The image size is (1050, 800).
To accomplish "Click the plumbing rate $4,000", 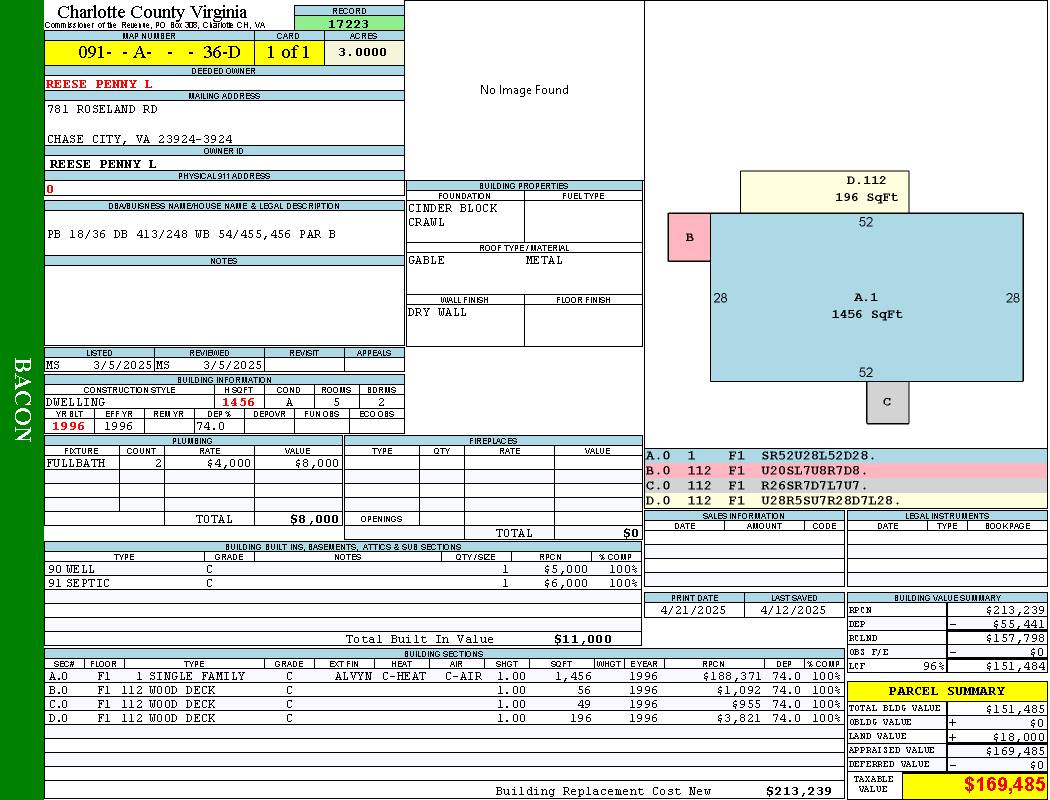I will 229,463.
